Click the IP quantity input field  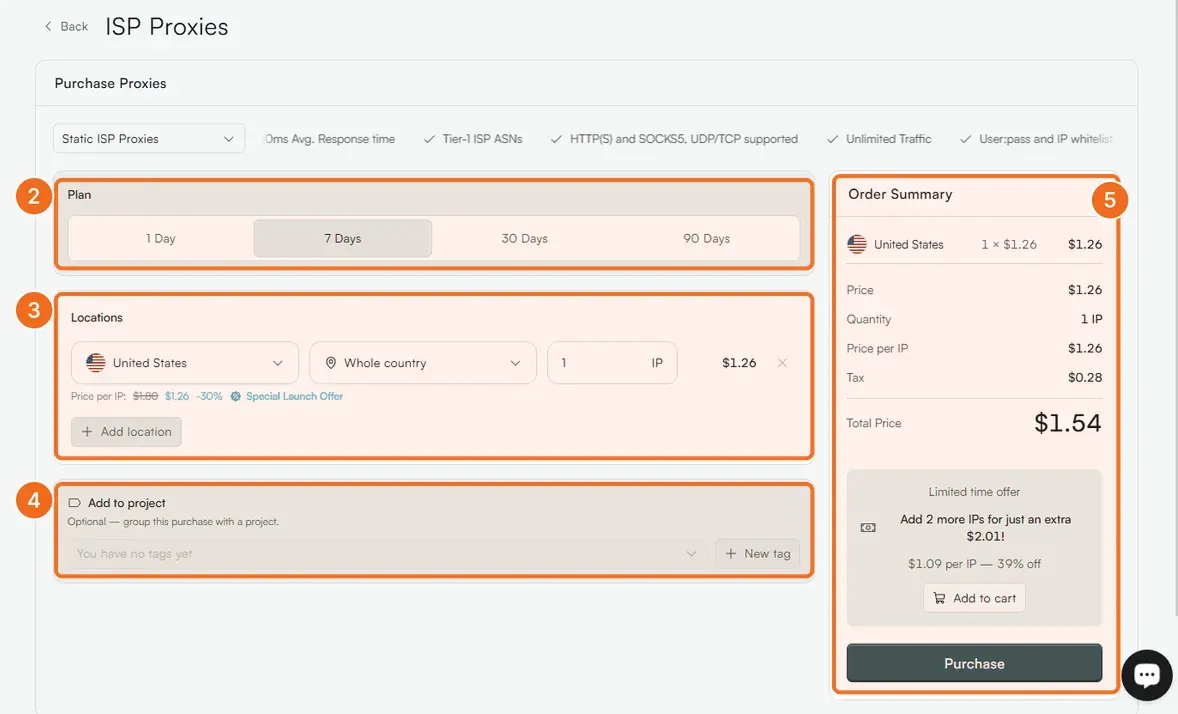pyautogui.click(x=612, y=363)
